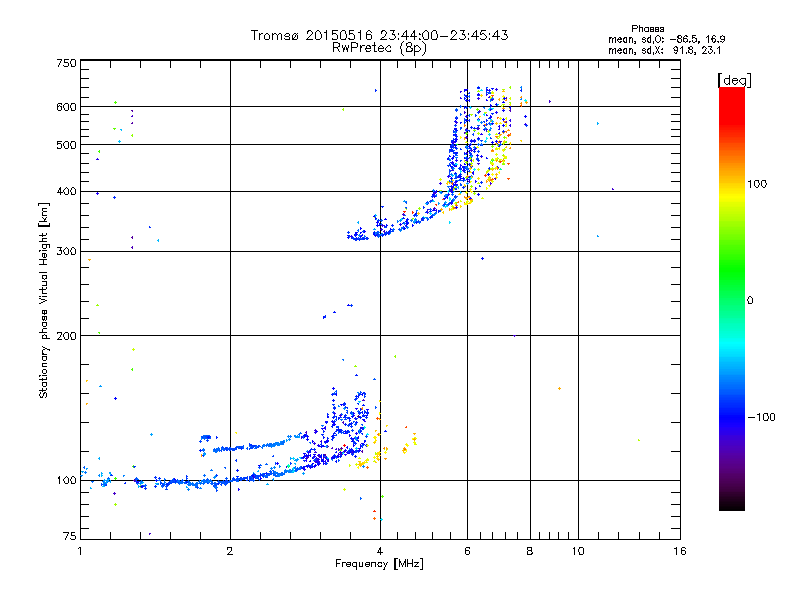The height and width of the screenshot is (600, 800).
Task: Click the '-100' colorbar tick label
Action: click(761, 417)
